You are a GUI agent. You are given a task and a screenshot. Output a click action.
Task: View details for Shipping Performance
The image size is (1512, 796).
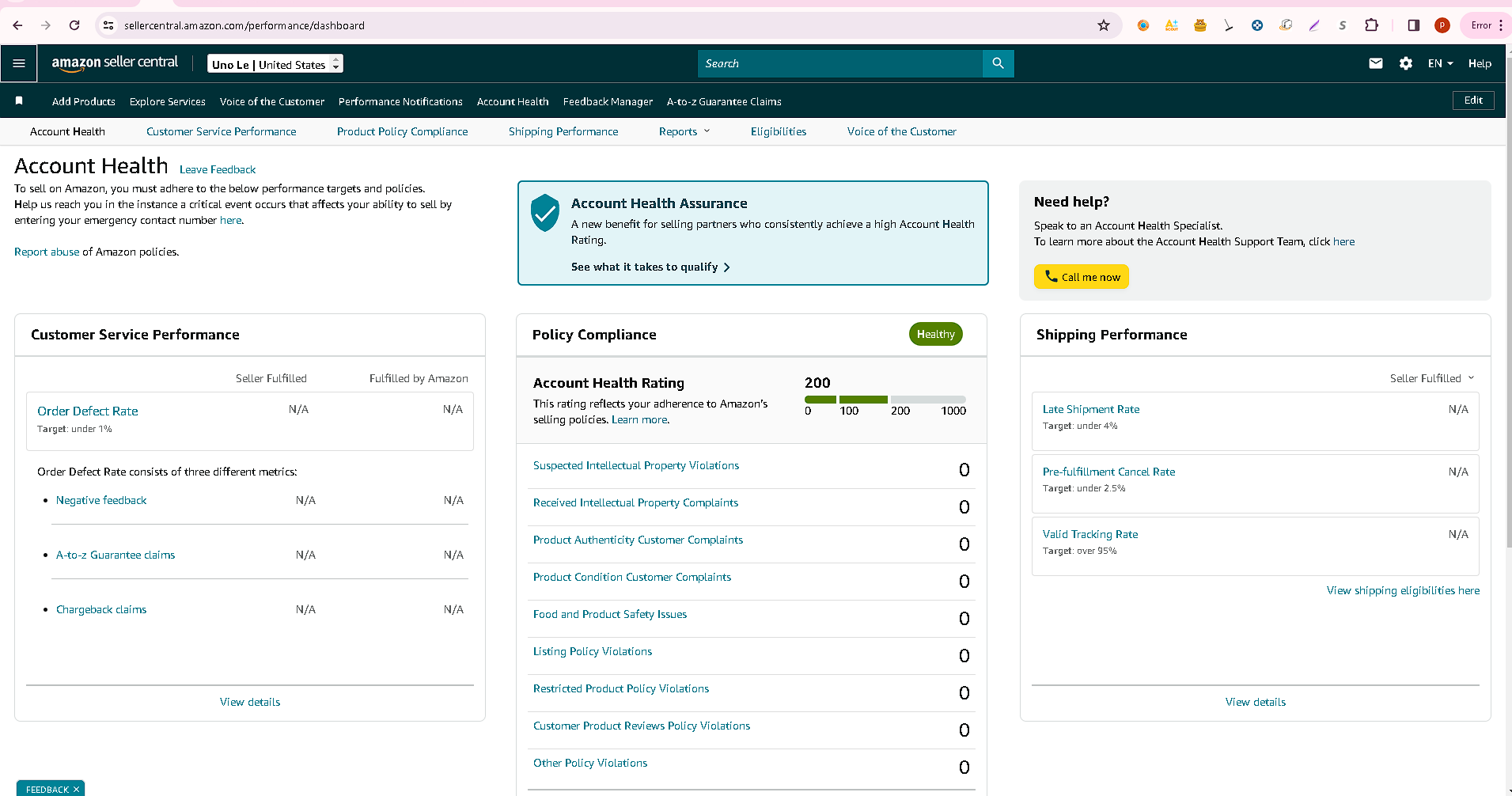pyautogui.click(x=1256, y=702)
